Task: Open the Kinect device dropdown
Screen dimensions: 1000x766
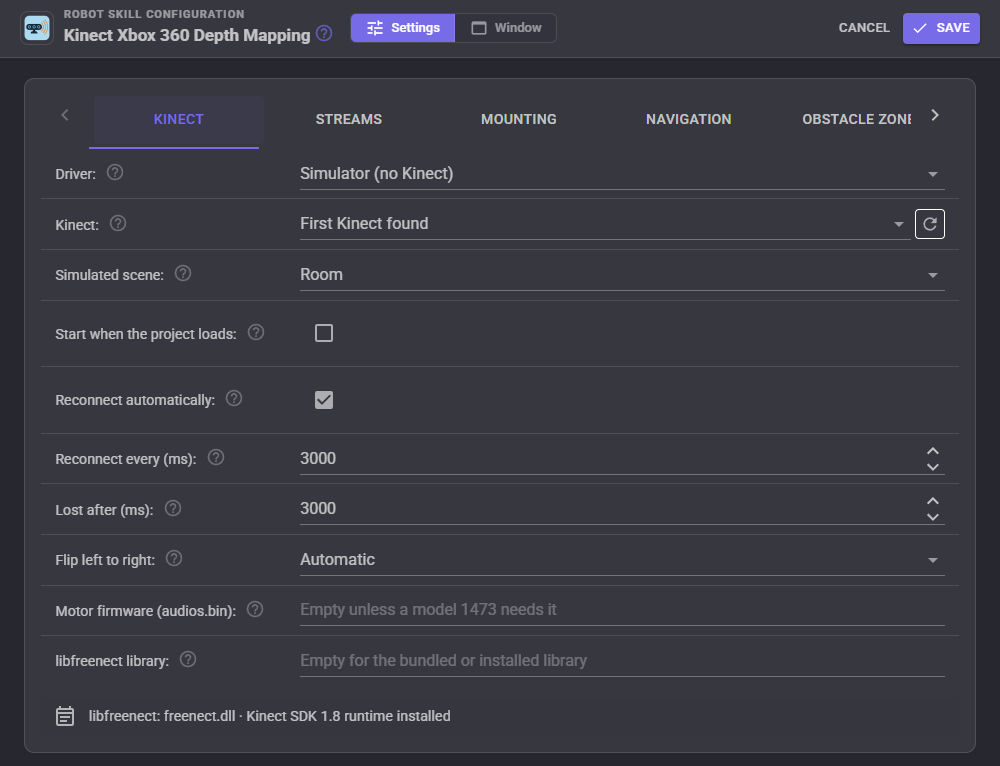Action: pyautogui.click(x=605, y=224)
